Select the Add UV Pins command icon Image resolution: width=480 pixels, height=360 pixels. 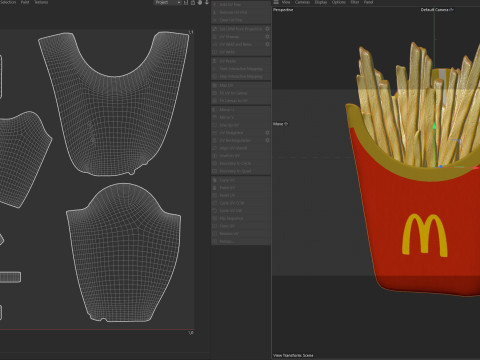[x=215, y=5]
